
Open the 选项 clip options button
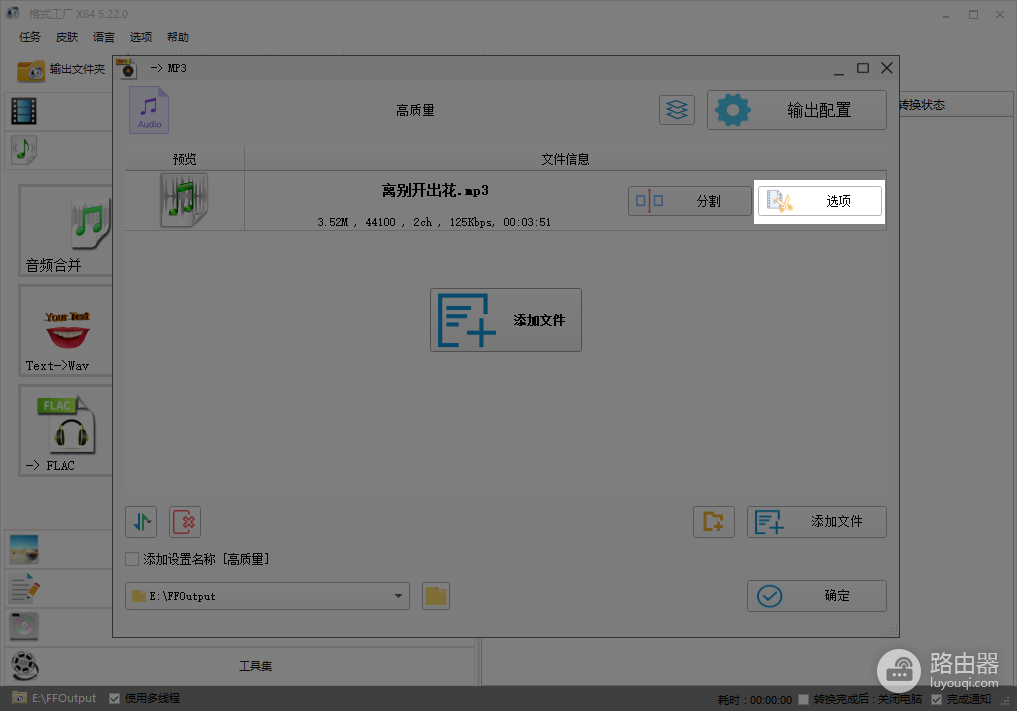(819, 201)
